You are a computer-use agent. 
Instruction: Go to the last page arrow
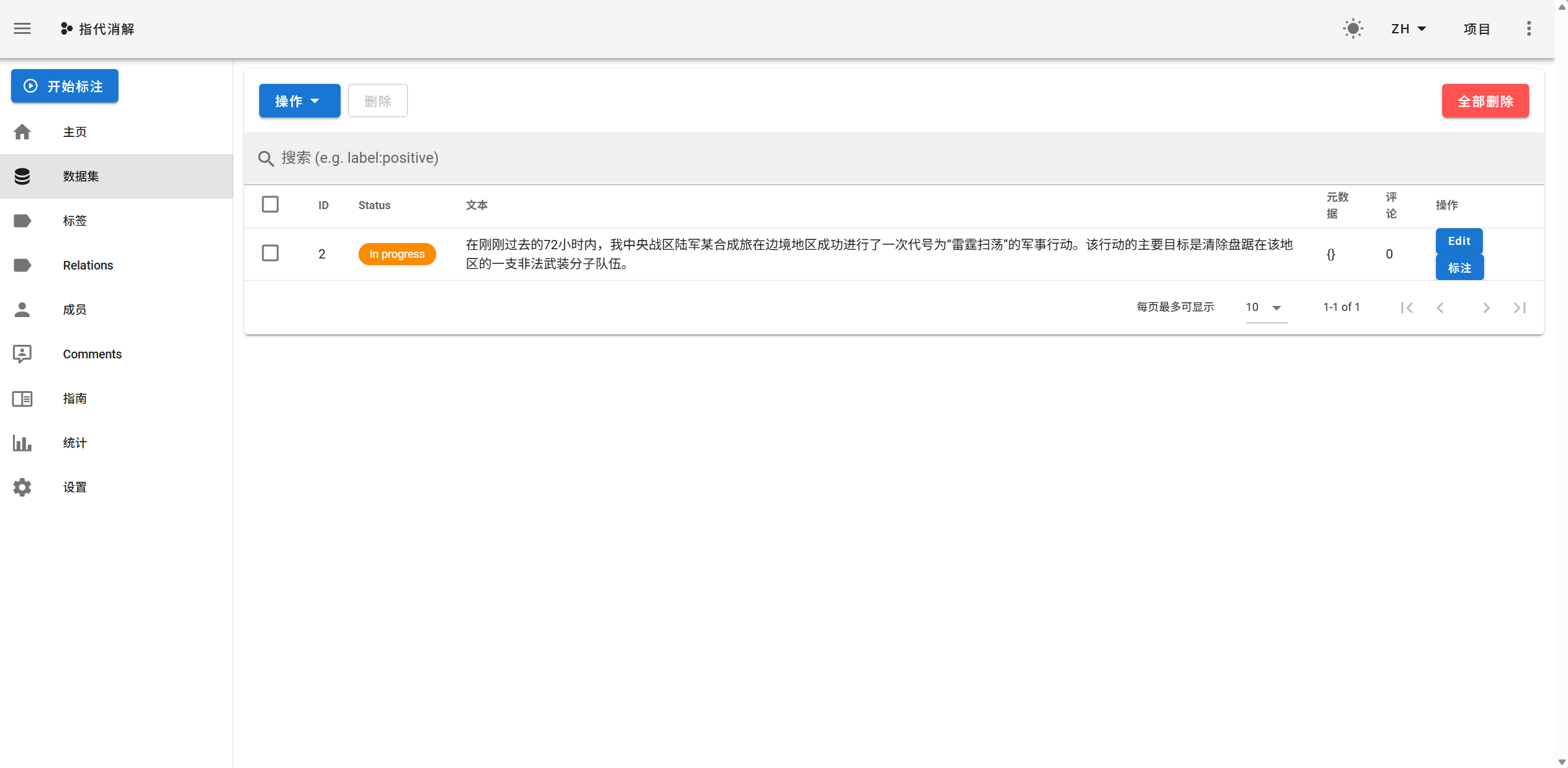click(x=1519, y=307)
